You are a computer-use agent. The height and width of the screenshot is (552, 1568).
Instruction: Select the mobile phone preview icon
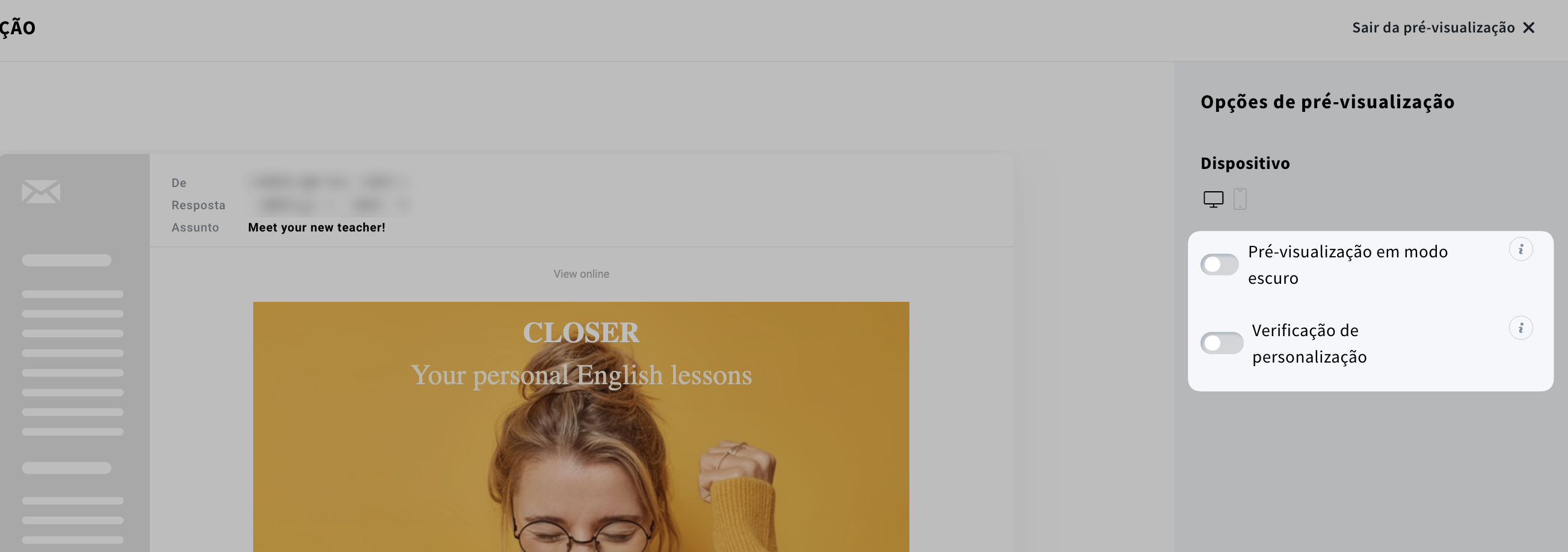[1240, 199]
